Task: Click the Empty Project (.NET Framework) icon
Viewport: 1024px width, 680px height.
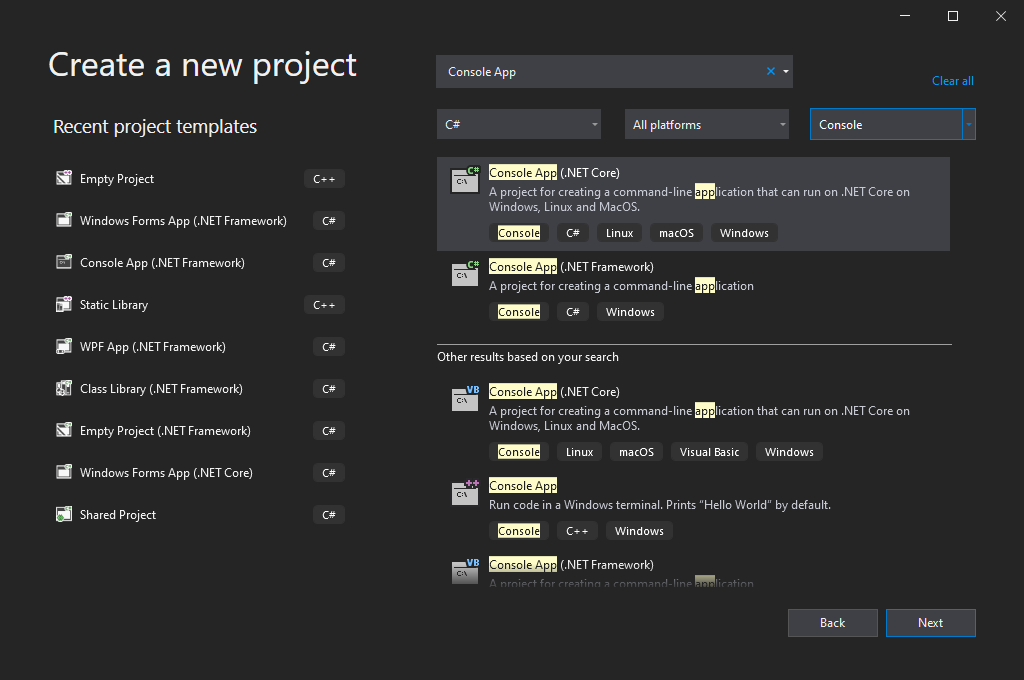Action: pyautogui.click(x=64, y=430)
